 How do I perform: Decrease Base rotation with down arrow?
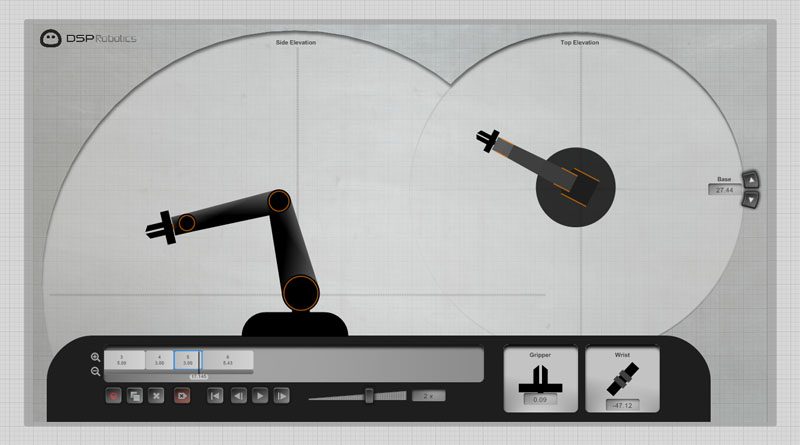pos(751,199)
